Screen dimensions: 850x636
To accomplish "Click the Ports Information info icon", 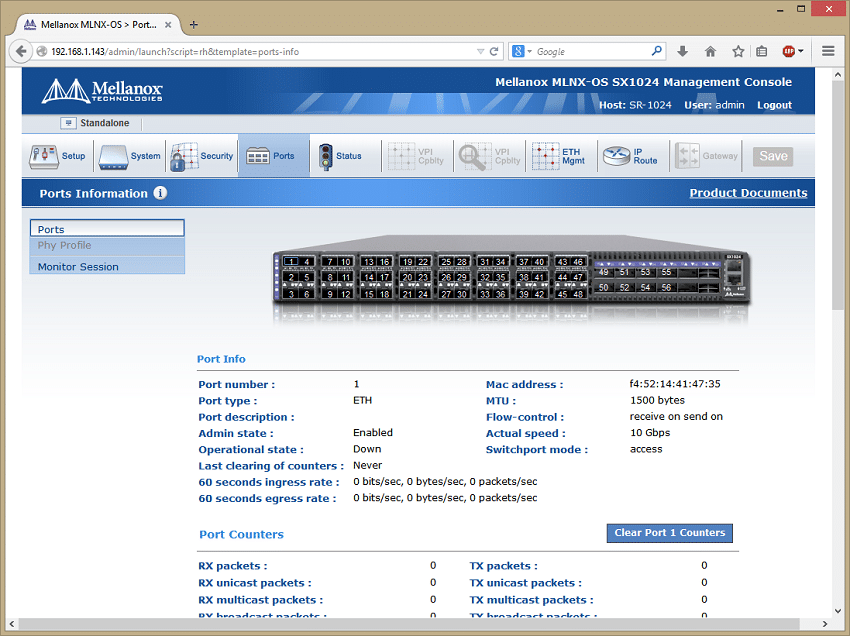I will click(x=160, y=193).
